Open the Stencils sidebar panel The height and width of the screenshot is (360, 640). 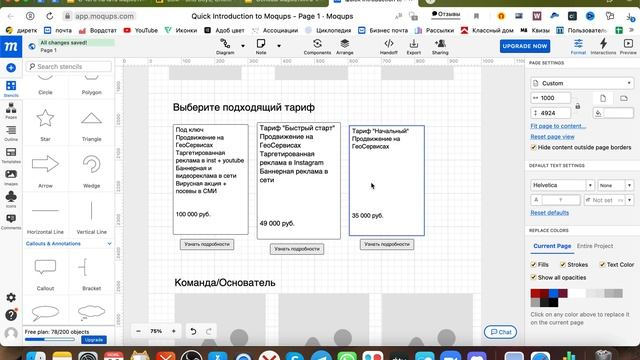tap(11, 89)
